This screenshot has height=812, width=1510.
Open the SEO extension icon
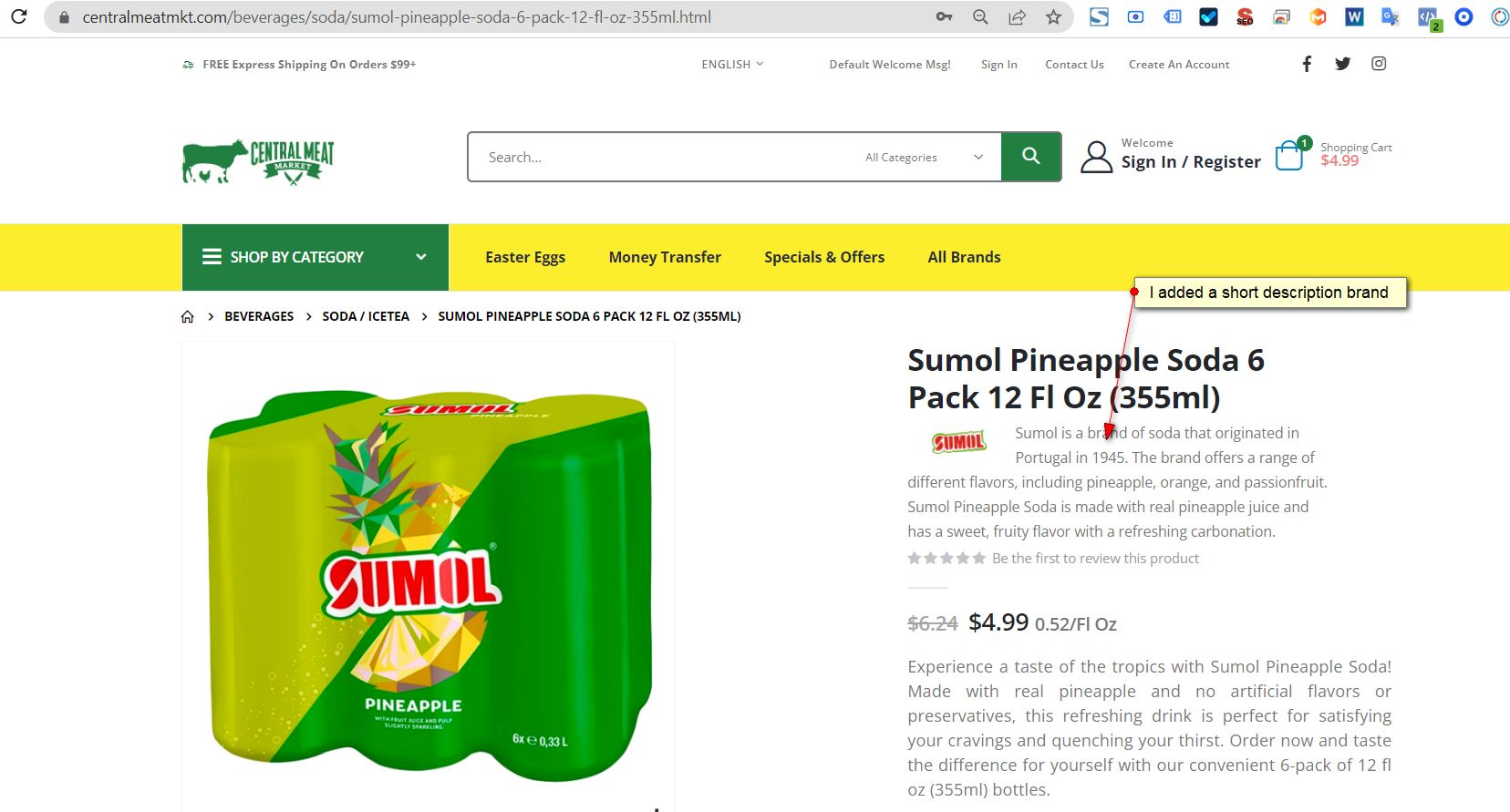click(1245, 16)
